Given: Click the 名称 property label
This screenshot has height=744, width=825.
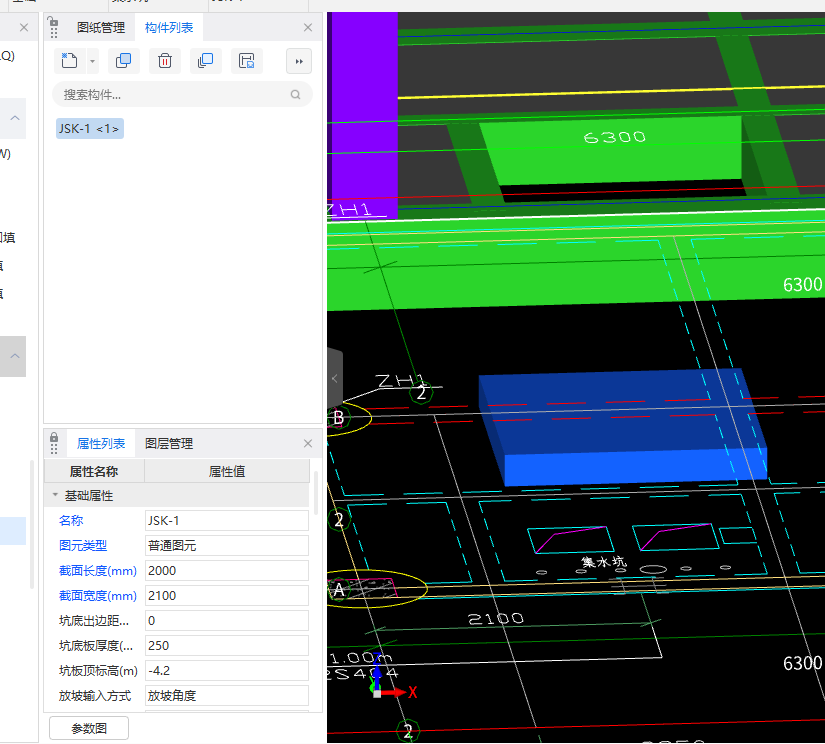Looking at the screenshot, I should (71, 520).
